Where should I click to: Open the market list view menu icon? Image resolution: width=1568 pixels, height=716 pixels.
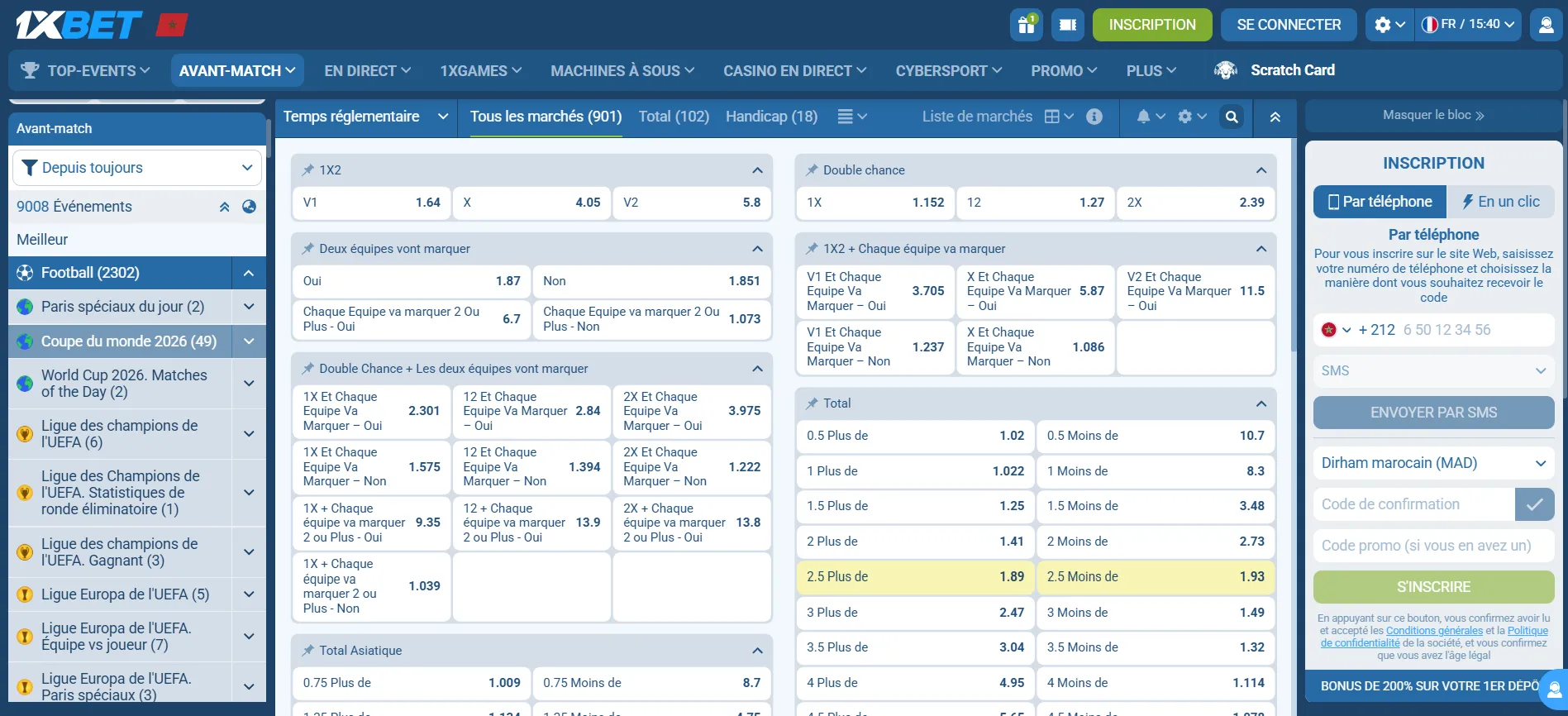click(852, 117)
